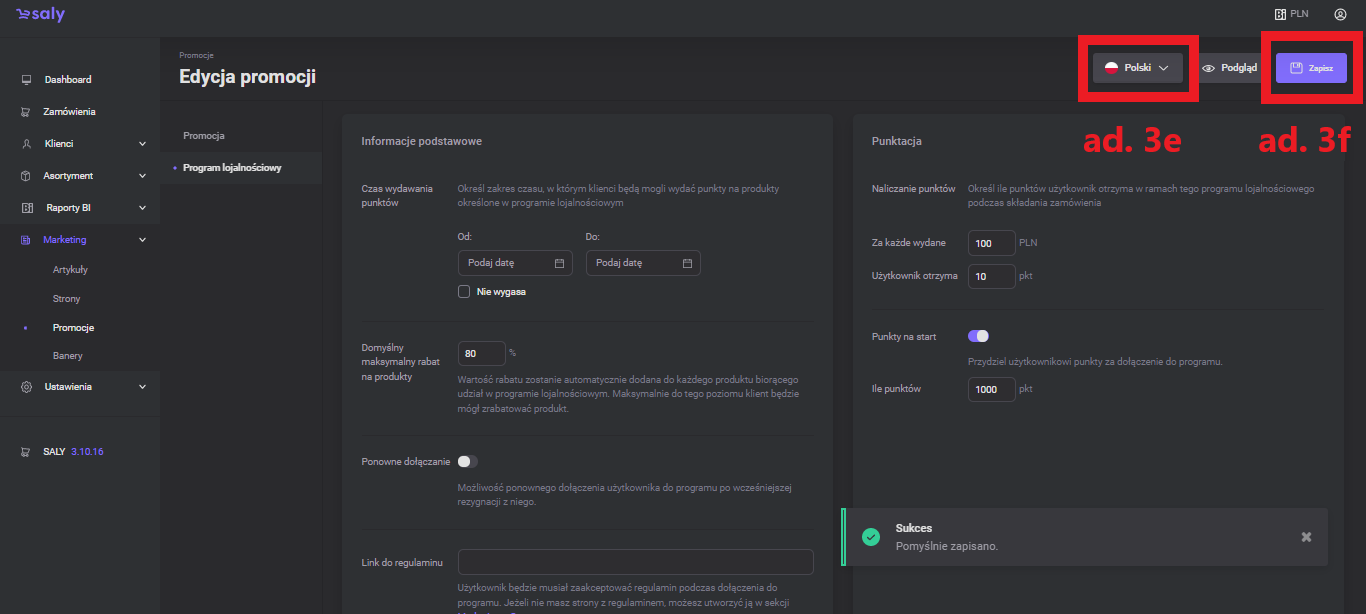Image resolution: width=1366 pixels, height=614 pixels.
Task: Click the Zamówienia cart icon
Action: (x=26, y=112)
